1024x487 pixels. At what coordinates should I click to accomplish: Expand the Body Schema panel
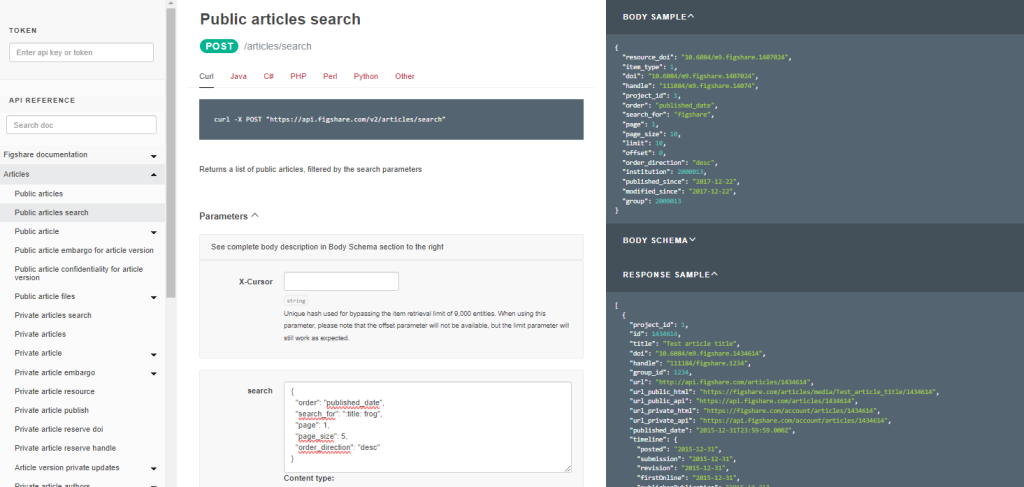point(691,240)
